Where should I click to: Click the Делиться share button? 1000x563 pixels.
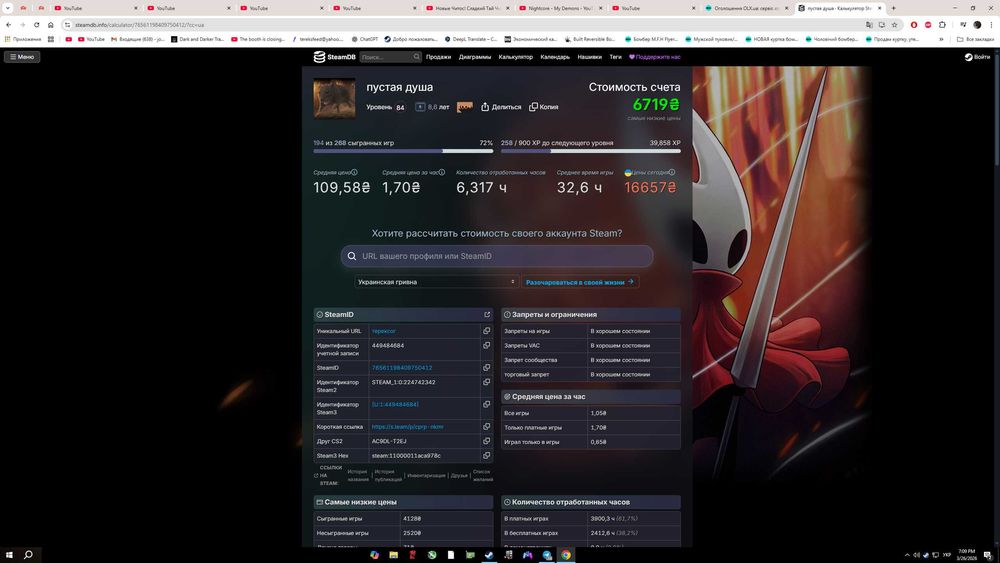coord(501,107)
